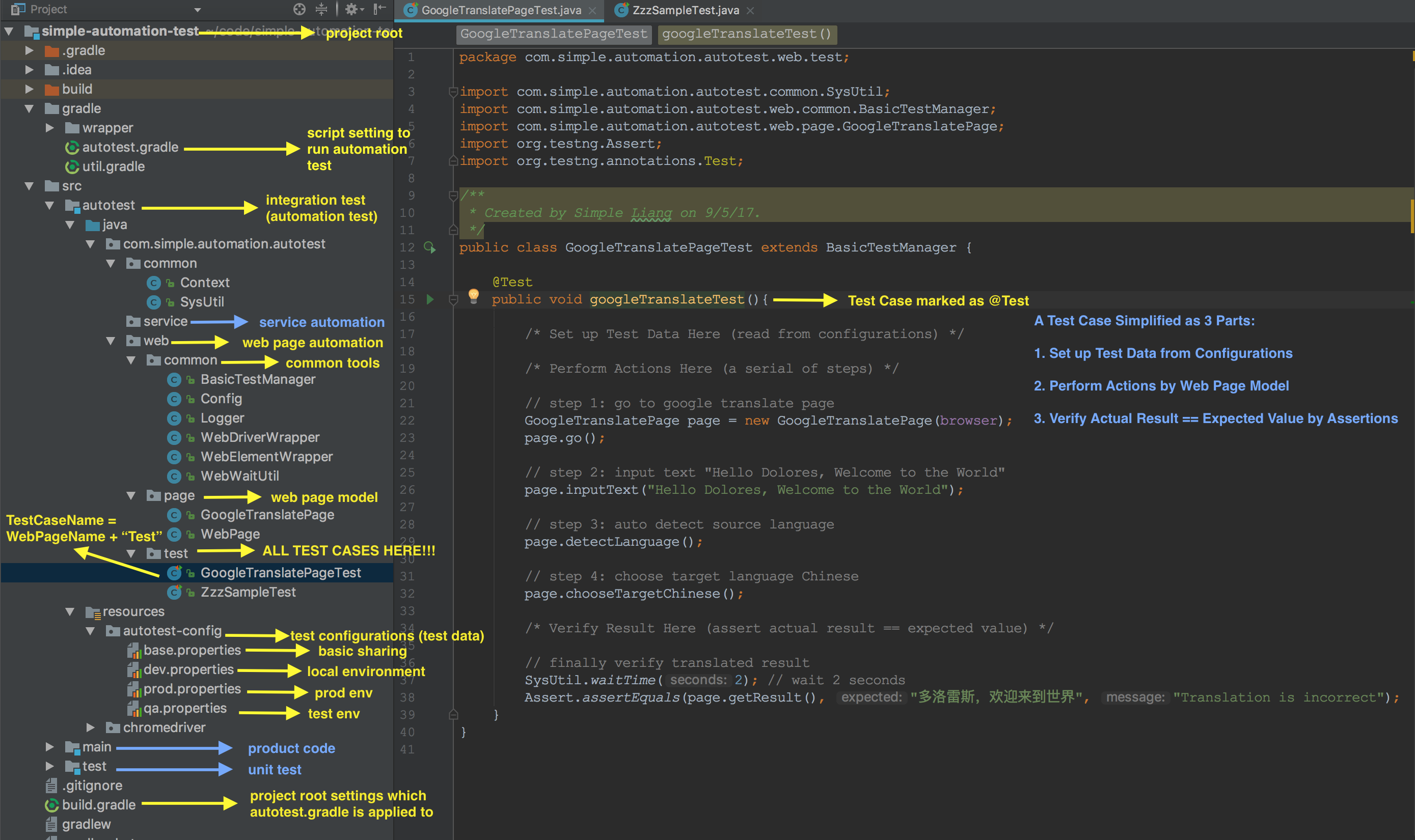Click the googleTranslateTest() breadcrumb
This screenshot has height=840, width=1415.
[746, 34]
